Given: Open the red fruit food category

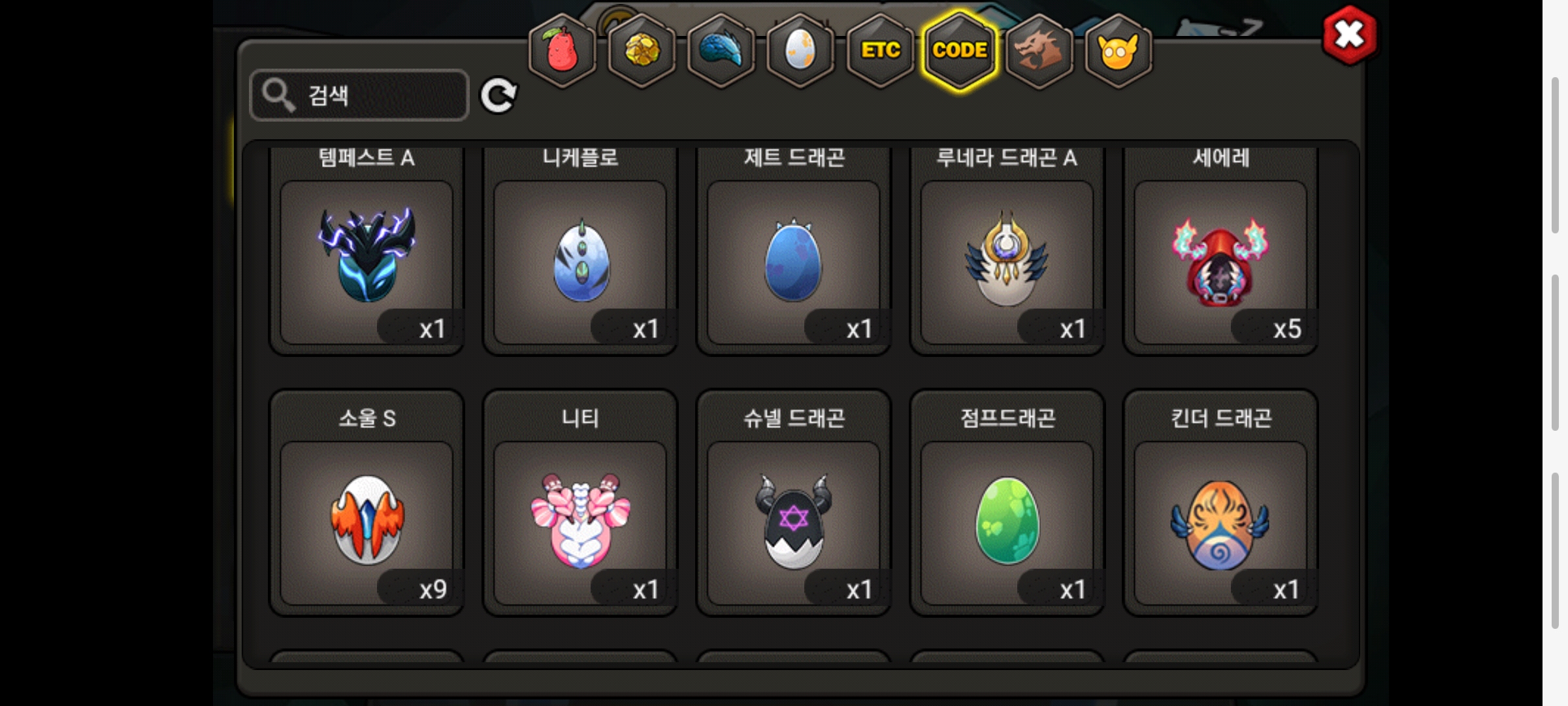Looking at the screenshot, I should click(562, 51).
